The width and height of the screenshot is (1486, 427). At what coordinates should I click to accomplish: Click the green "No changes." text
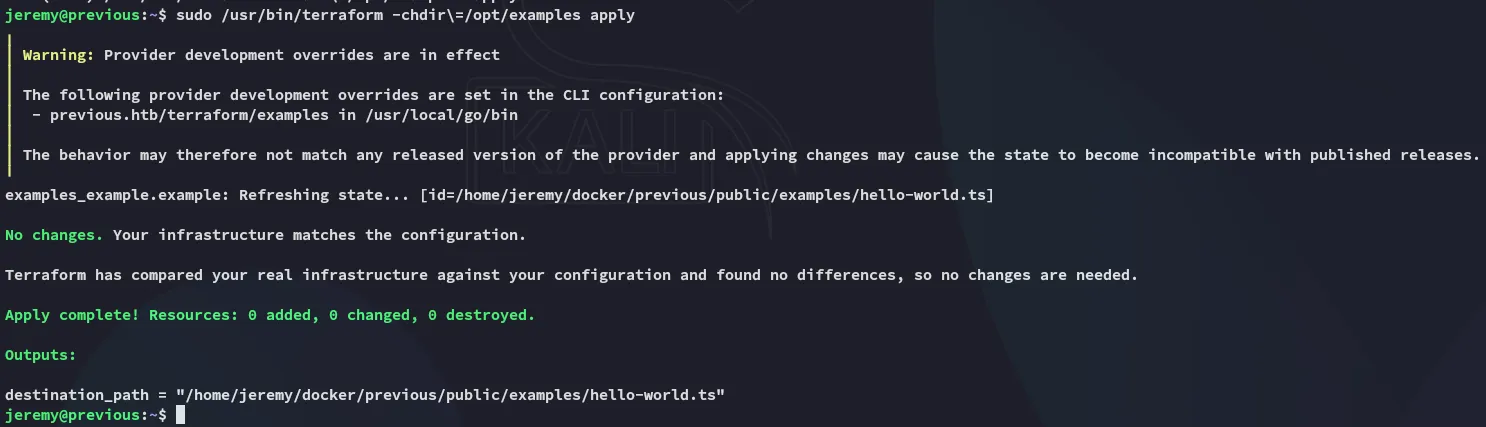coord(54,235)
